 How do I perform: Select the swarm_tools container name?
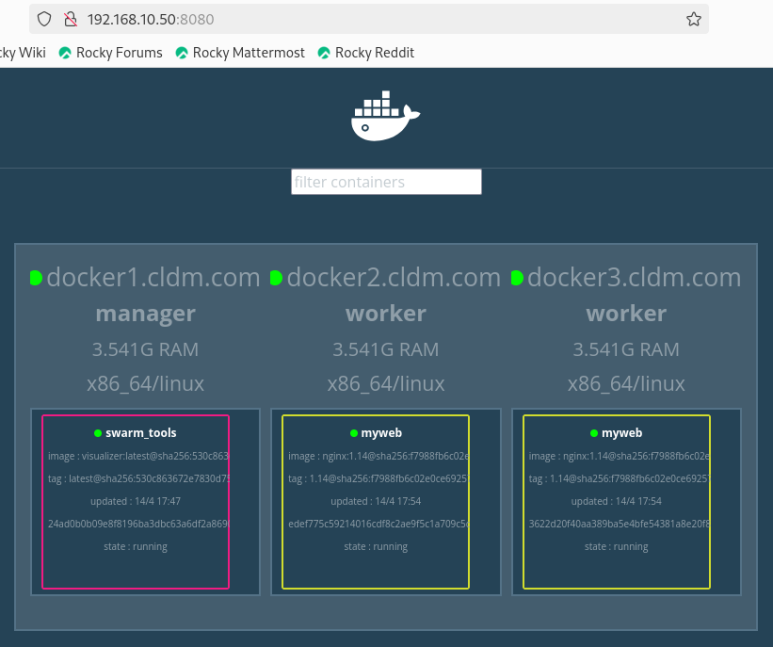[x=141, y=433]
